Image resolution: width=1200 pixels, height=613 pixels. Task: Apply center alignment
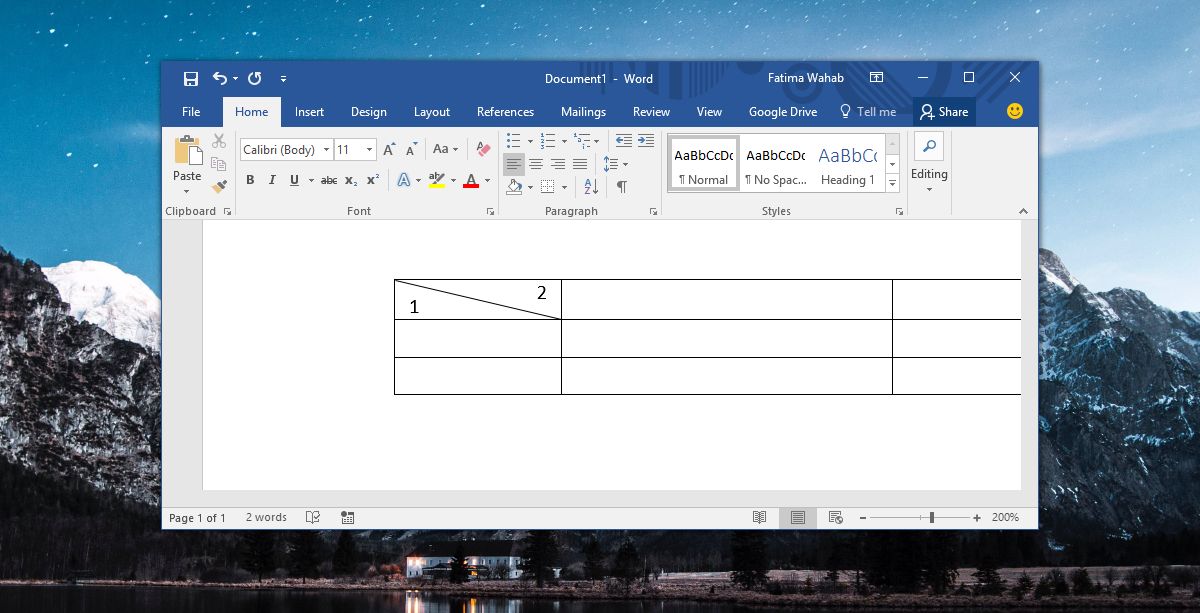click(x=537, y=164)
